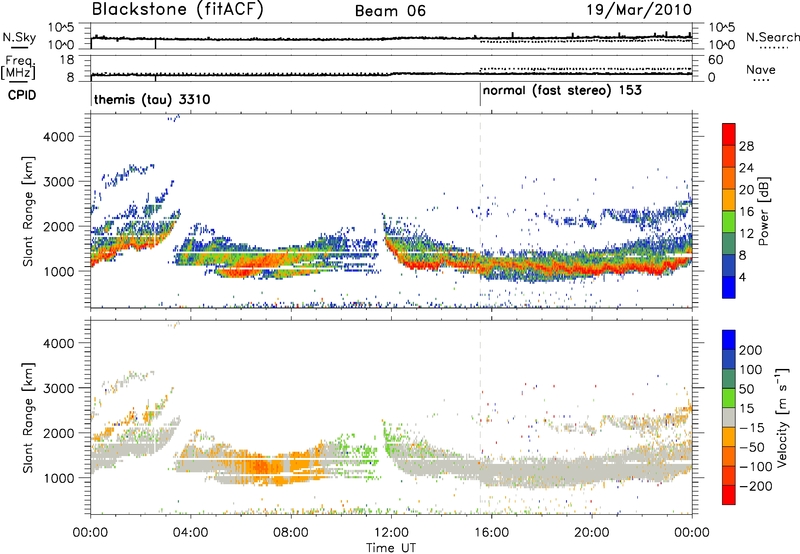Click the themis (tau) 3310 annotation

click(x=152, y=99)
